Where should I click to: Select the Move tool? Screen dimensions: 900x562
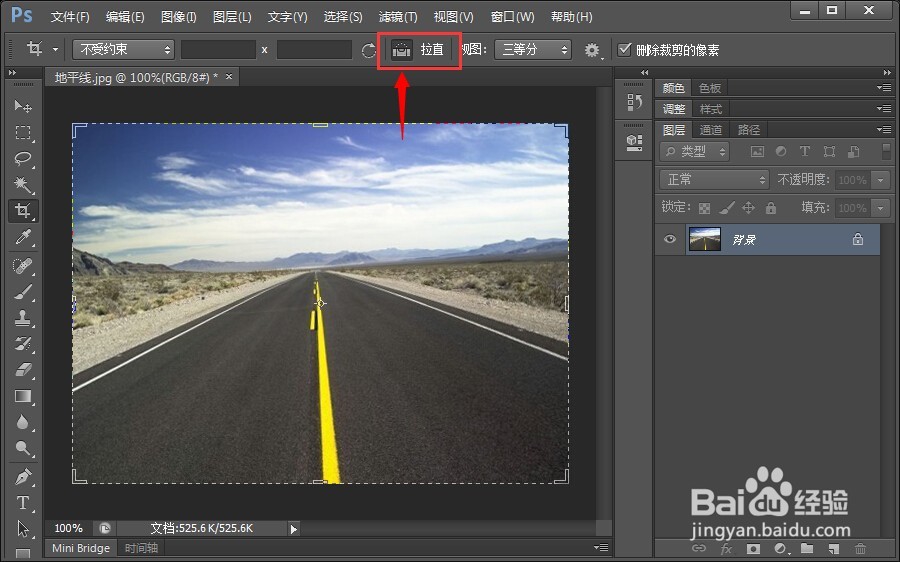pos(23,106)
